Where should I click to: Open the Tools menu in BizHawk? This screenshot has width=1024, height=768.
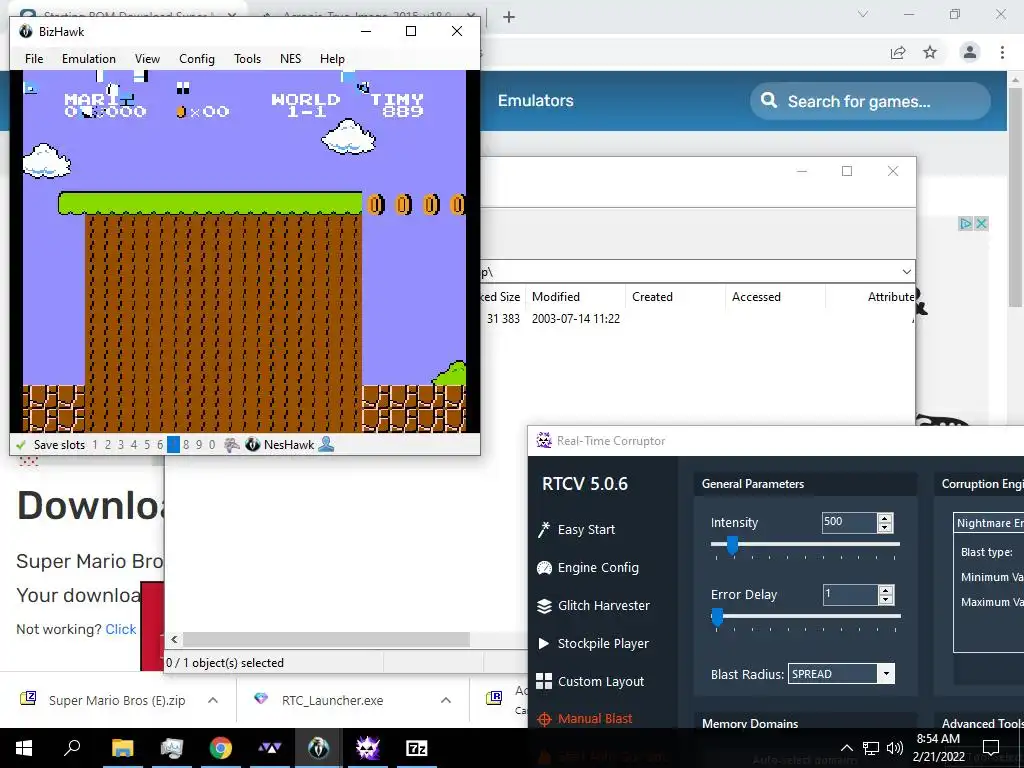pyautogui.click(x=248, y=59)
